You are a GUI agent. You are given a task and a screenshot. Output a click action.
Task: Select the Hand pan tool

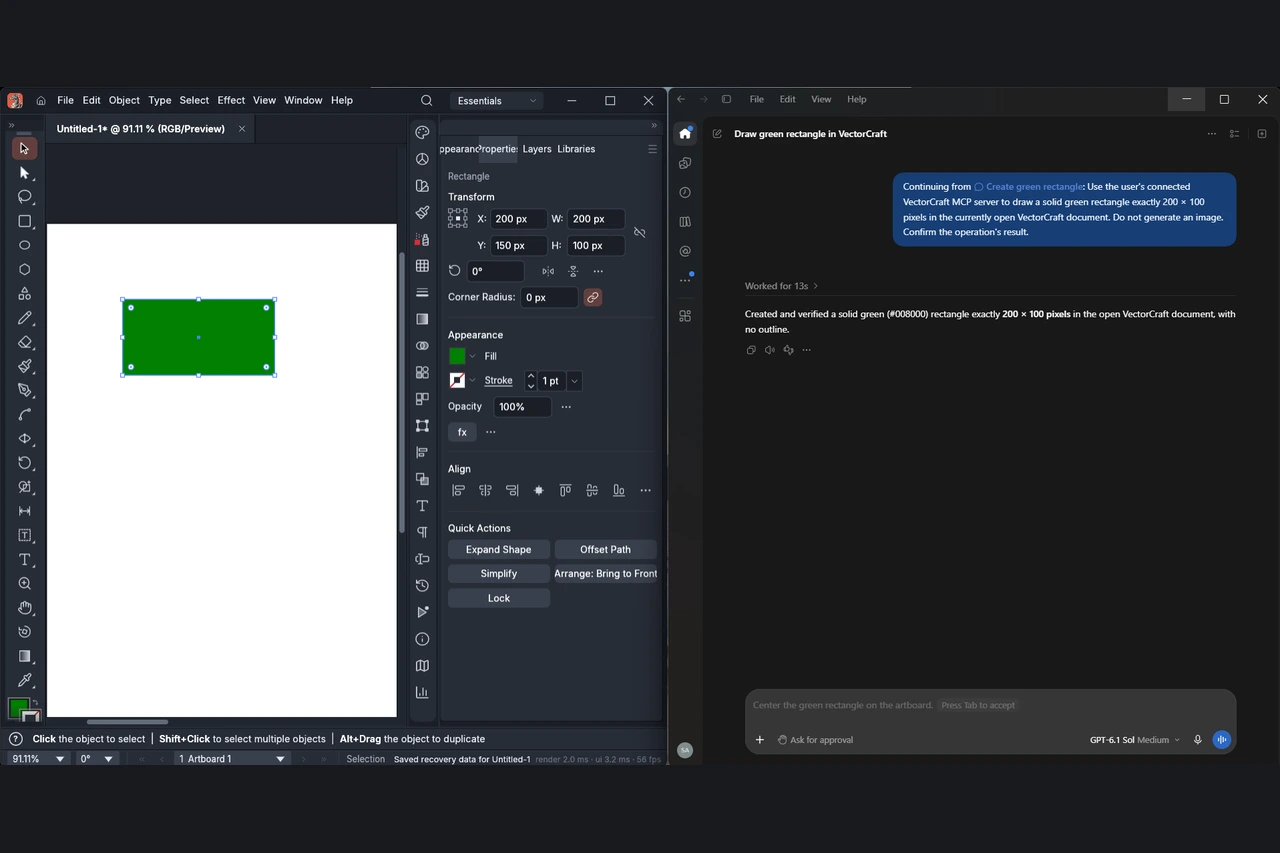(25, 608)
